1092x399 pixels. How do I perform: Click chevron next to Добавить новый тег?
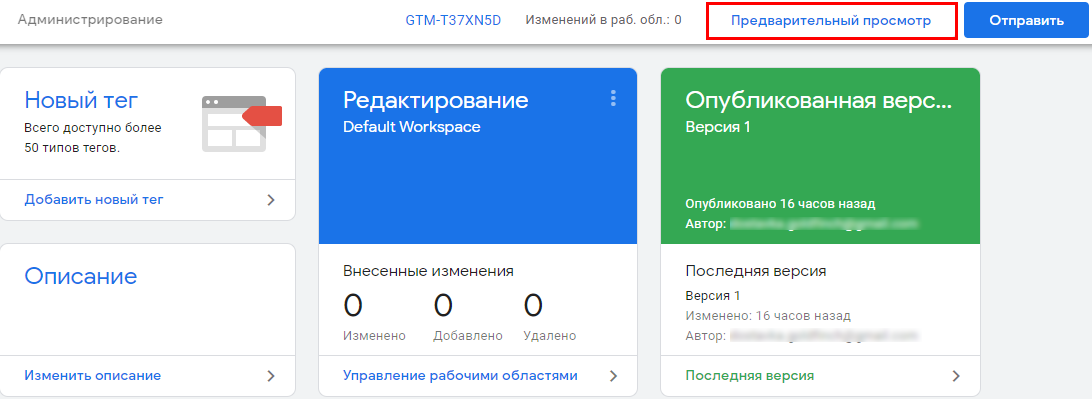(x=272, y=200)
